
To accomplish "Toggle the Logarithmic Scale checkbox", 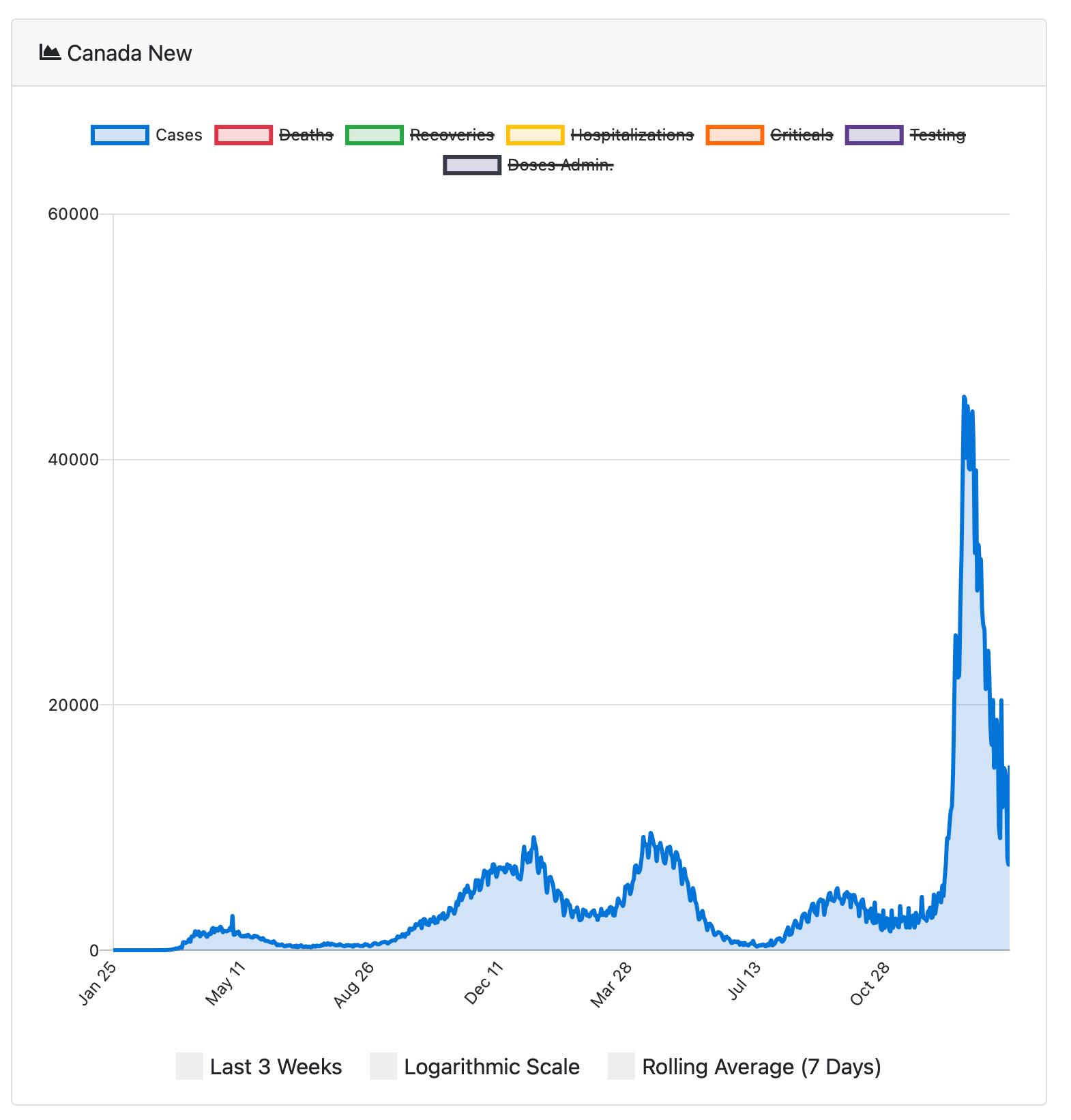I will 383,1066.
